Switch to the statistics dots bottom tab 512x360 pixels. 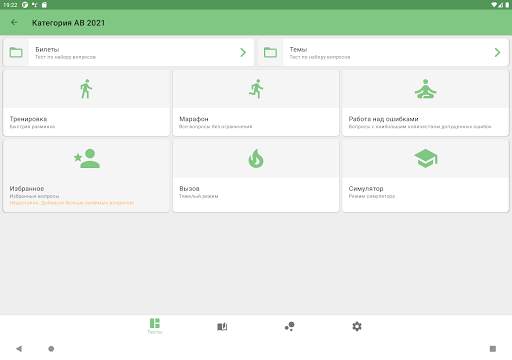[x=289, y=326]
